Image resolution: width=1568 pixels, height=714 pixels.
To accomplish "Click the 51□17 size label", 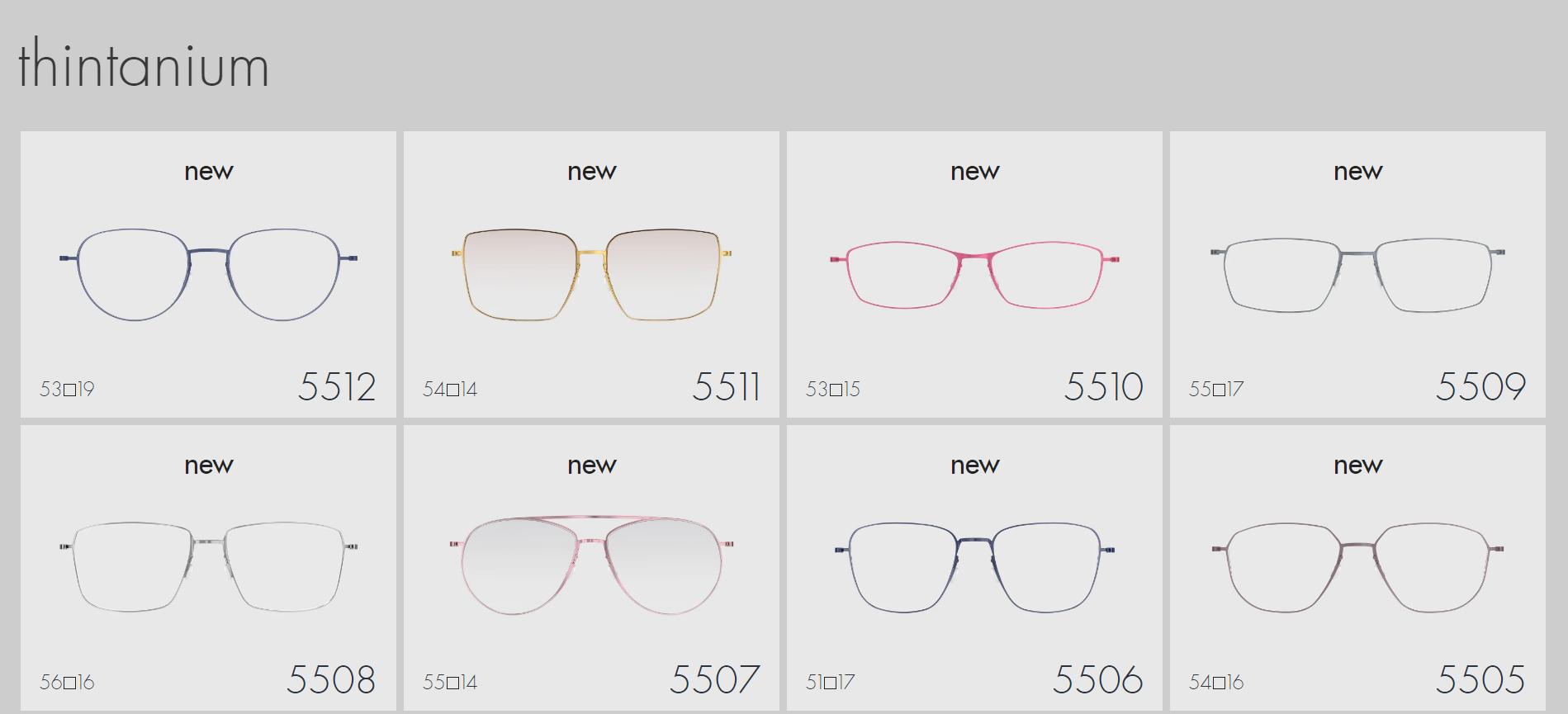I will pos(830,682).
